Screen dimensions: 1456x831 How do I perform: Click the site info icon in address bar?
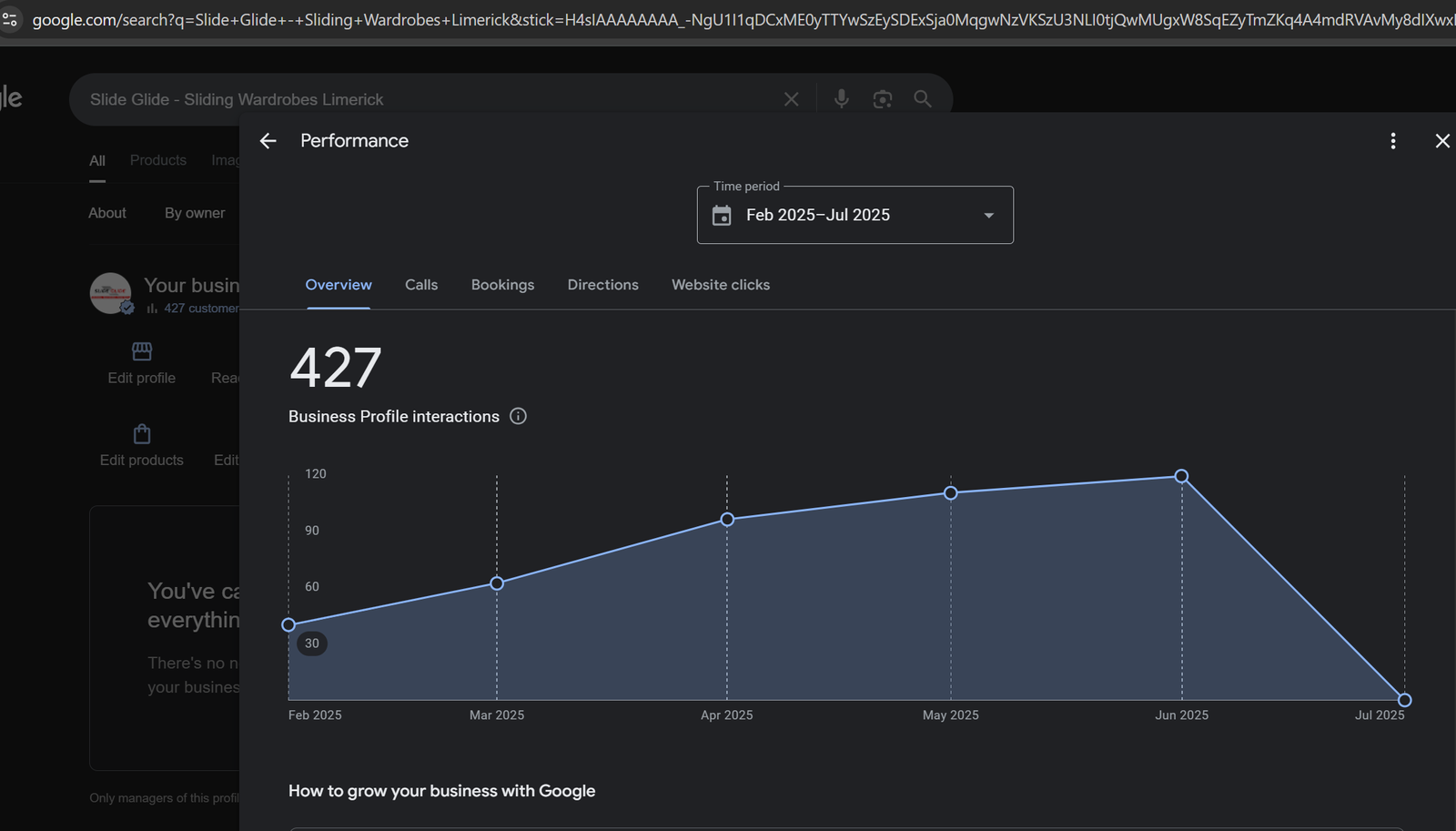[10, 19]
